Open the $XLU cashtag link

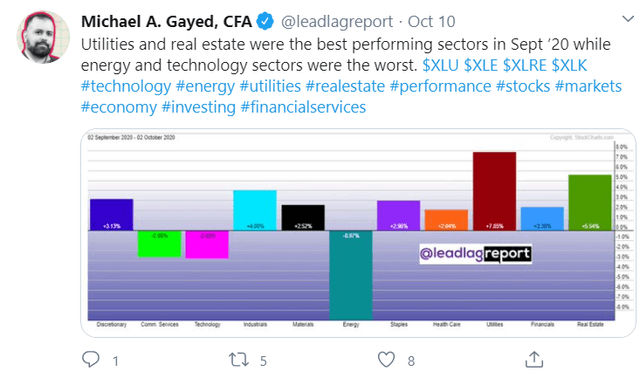440,65
